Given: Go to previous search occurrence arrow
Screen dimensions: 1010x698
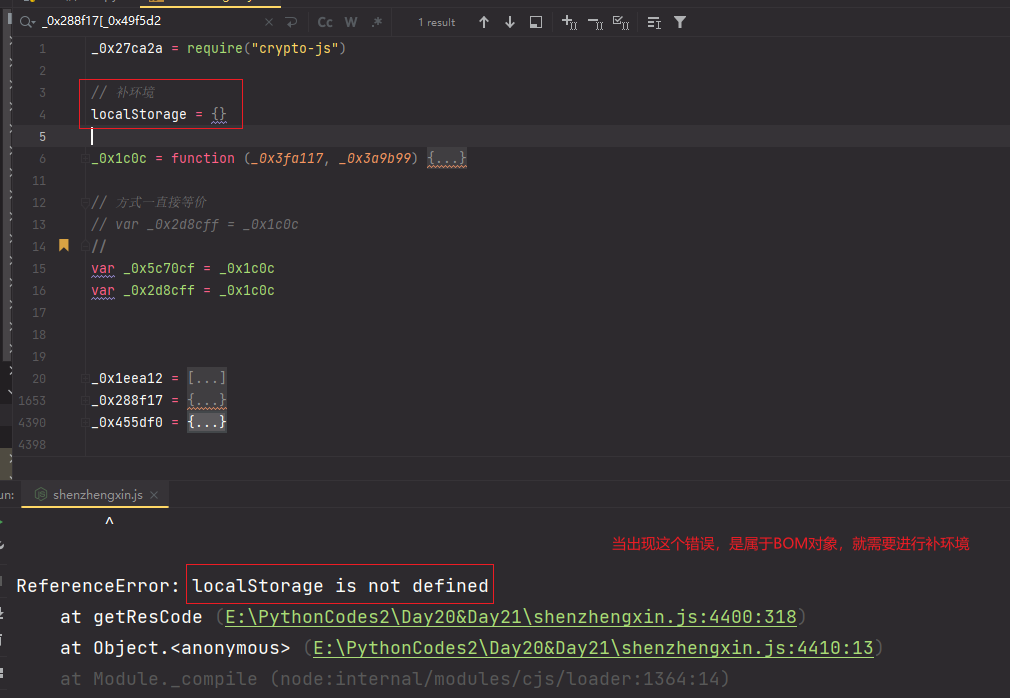Looking at the screenshot, I should (x=484, y=23).
